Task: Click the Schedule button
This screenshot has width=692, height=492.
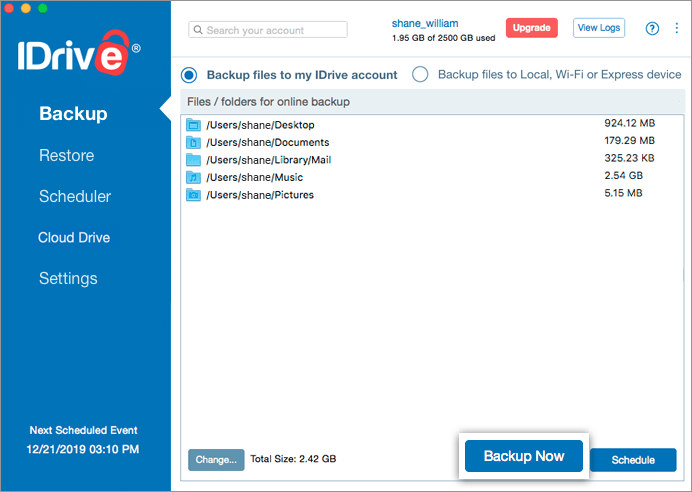Action: click(x=633, y=460)
